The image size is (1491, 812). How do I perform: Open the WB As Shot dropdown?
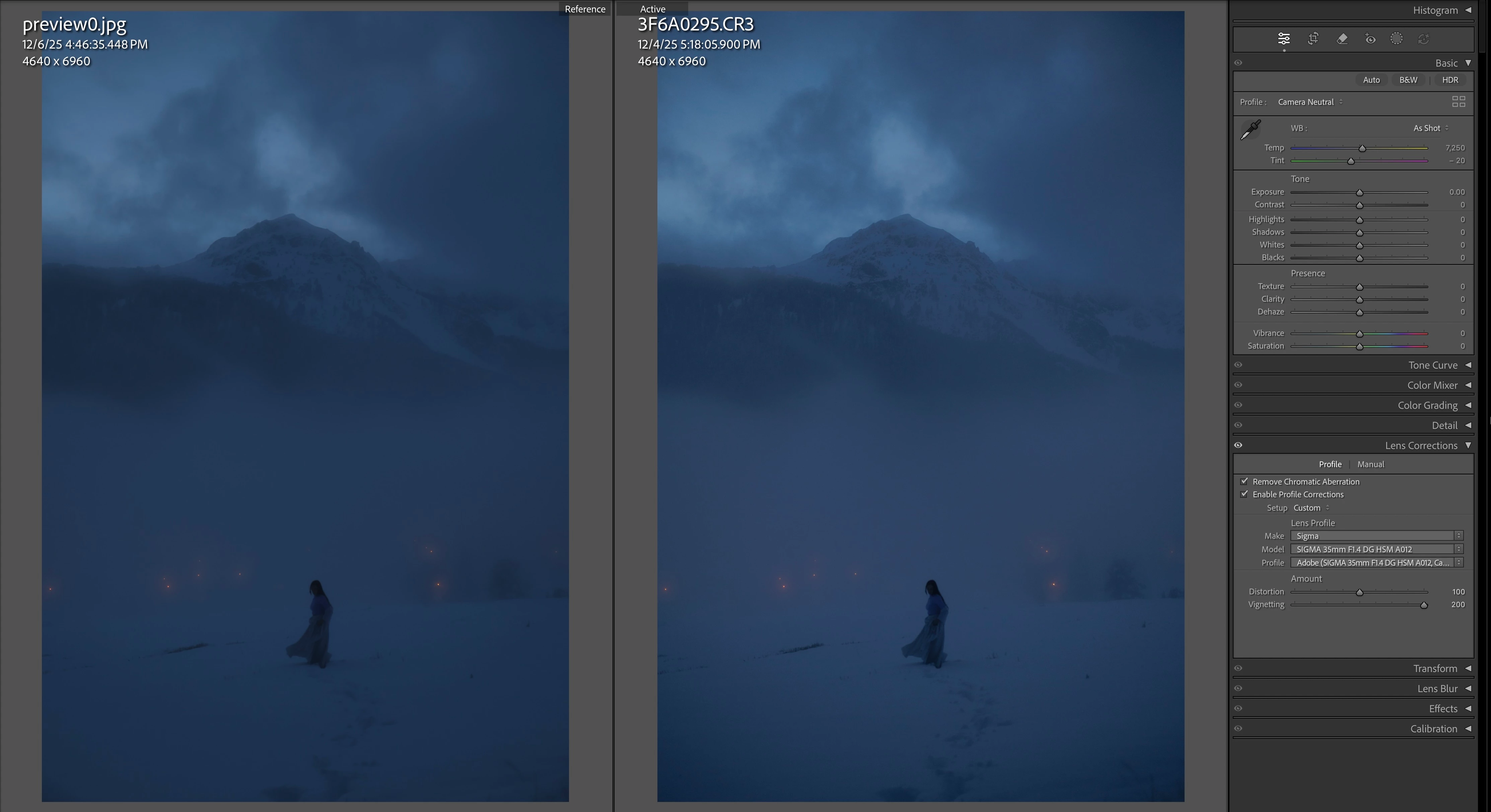(1431, 128)
